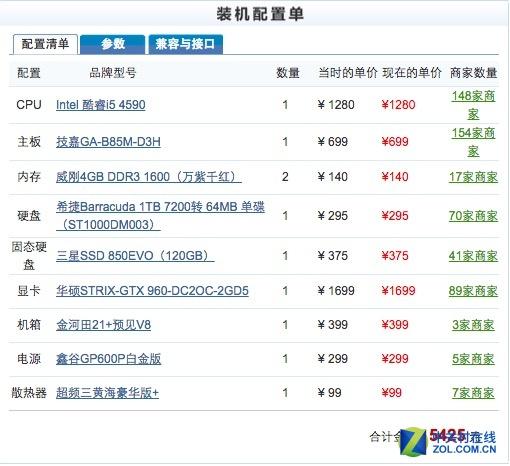Select the red ¥1699 current price
Image resolution: width=510 pixels, height=466 pixels.
(x=398, y=291)
